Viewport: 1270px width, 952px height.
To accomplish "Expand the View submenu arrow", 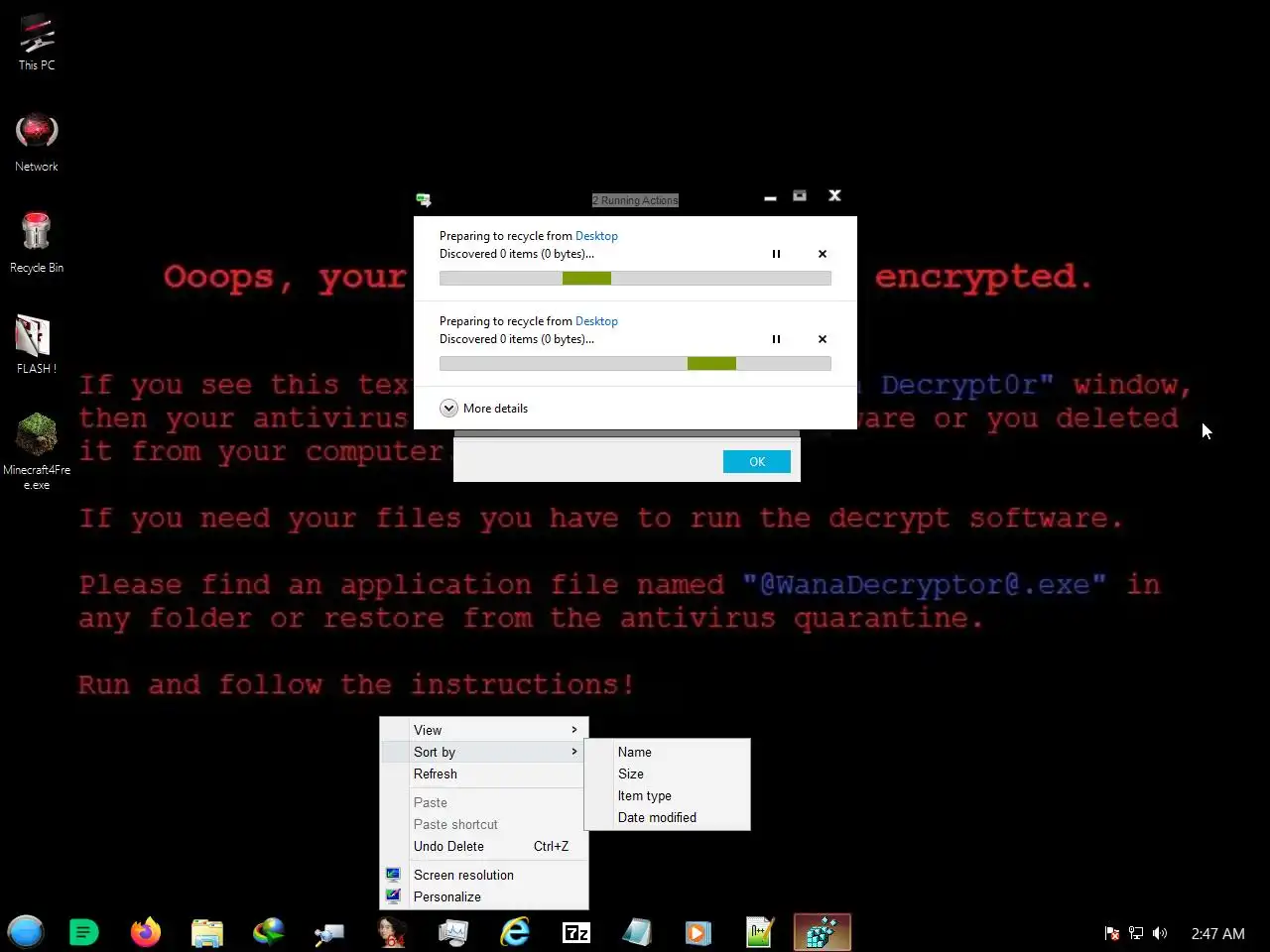I will click(574, 730).
